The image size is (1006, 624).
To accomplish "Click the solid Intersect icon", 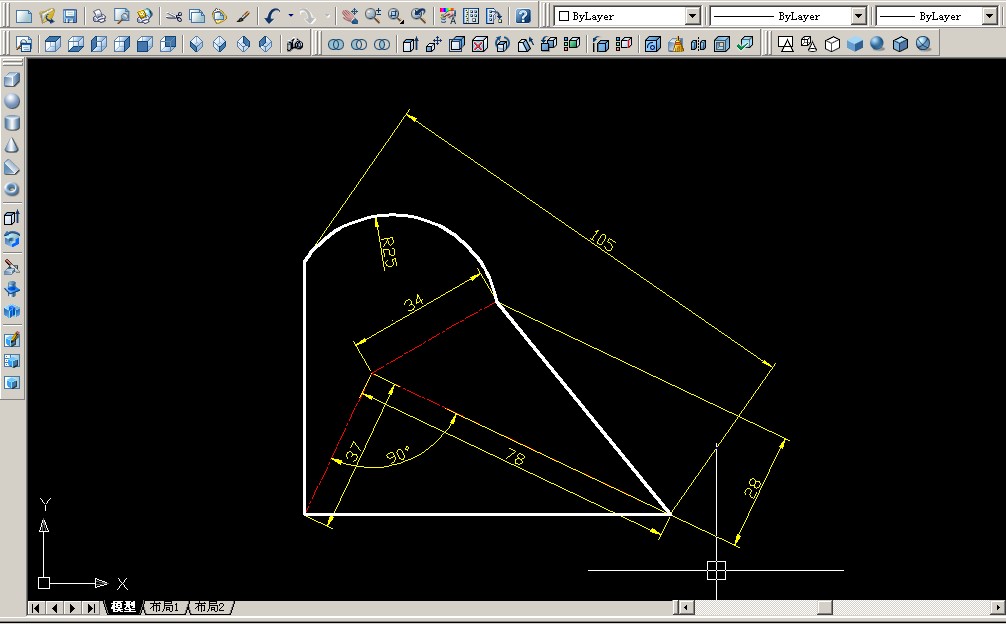I will point(382,44).
